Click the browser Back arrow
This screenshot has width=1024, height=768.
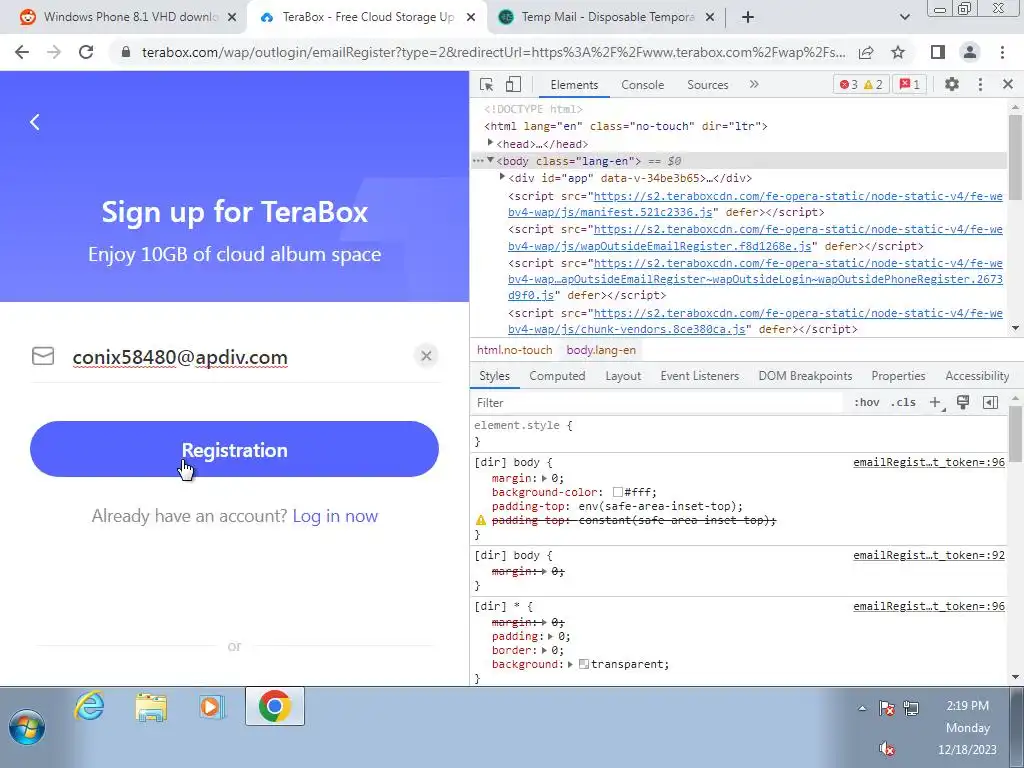[x=22, y=52]
